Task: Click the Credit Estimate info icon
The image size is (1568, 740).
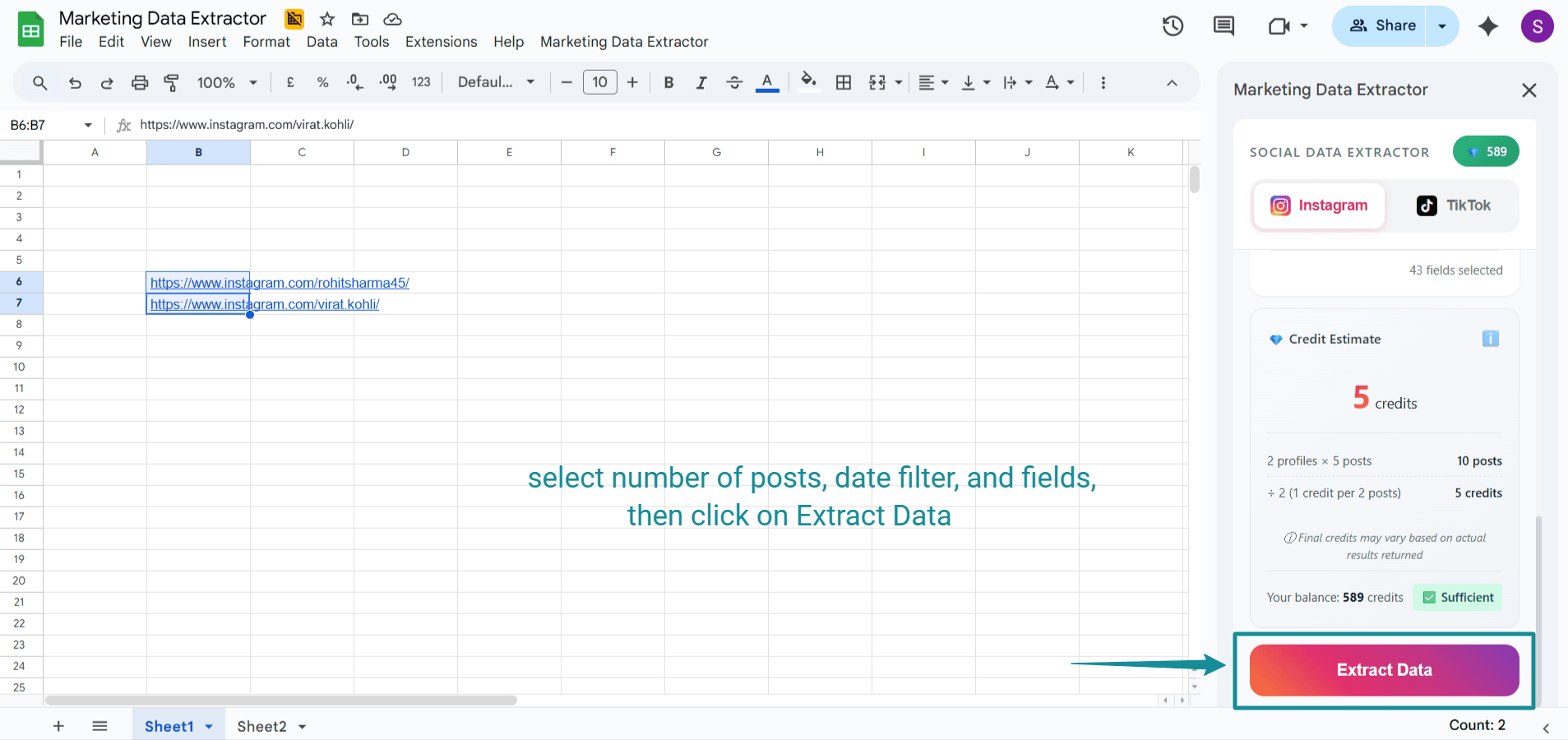Action: click(x=1490, y=339)
